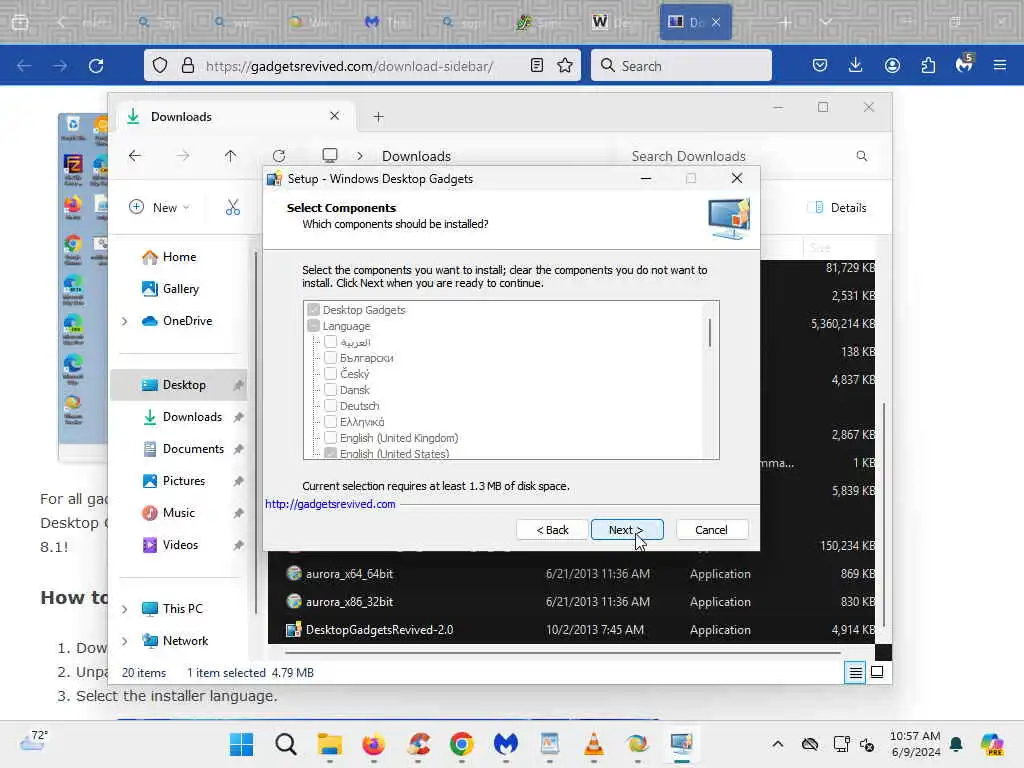This screenshot has width=1024, height=768.
Task: Click the Firefox Search box
Action: 681,65
